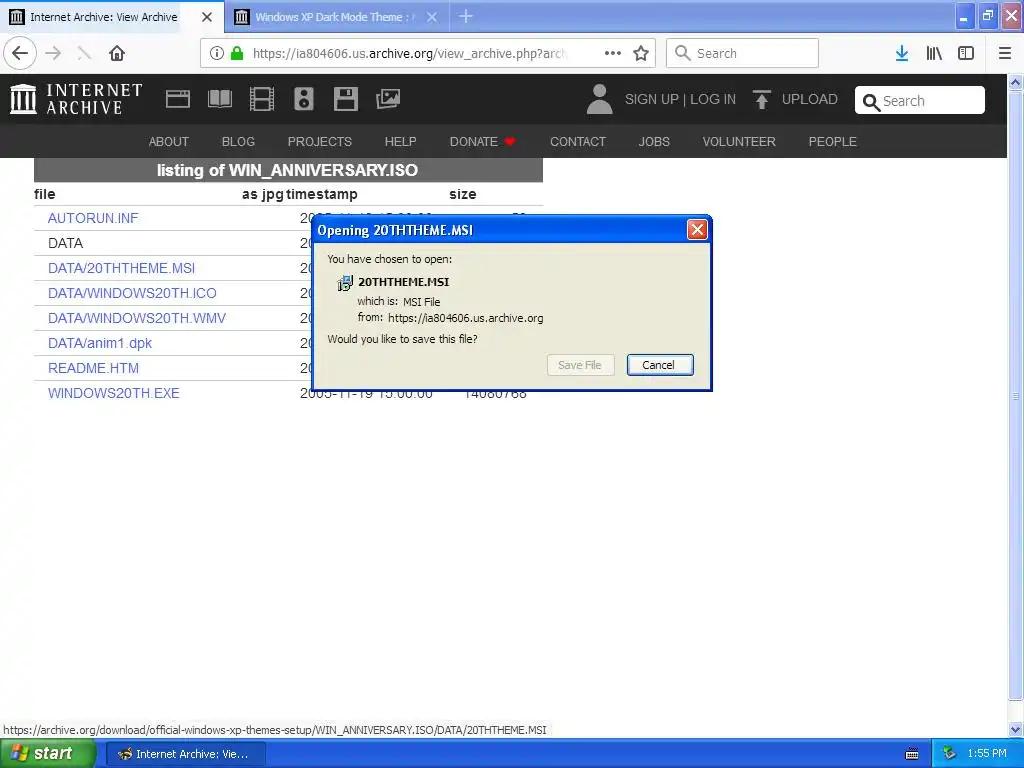Bookmark this page with the star
This screenshot has width=1024, height=768.
pyautogui.click(x=641, y=53)
